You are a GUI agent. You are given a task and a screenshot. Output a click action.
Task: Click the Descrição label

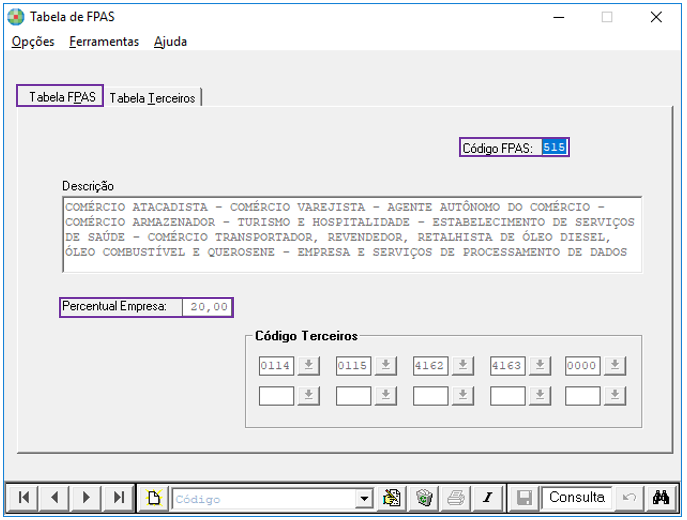tap(88, 186)
